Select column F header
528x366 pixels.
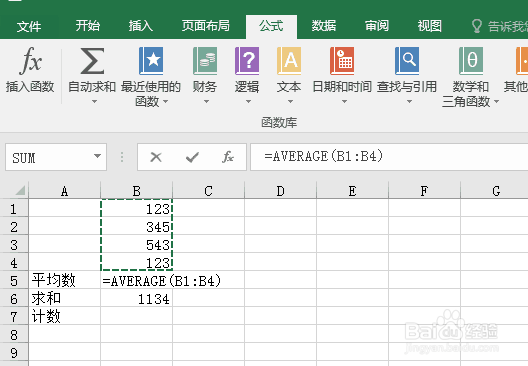tap(424, 191)
